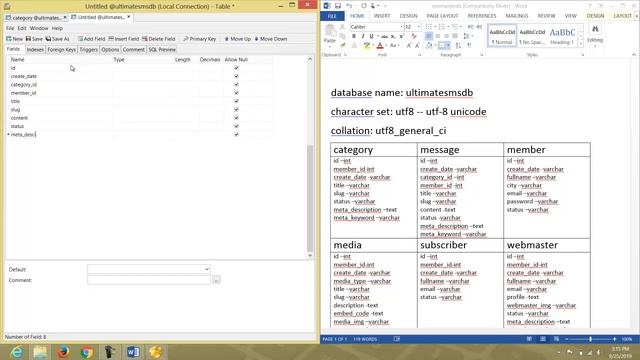Click Insert Field toolbar button
640x360 pixels.
click(124, 39)
